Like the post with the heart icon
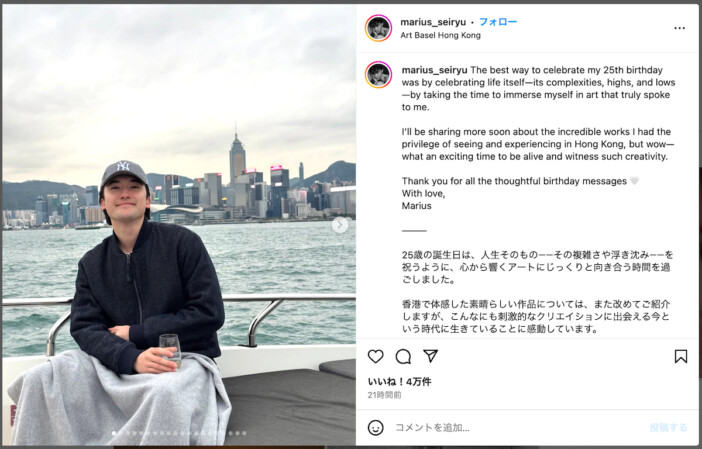Screen dimensions: 702x449 376,356
